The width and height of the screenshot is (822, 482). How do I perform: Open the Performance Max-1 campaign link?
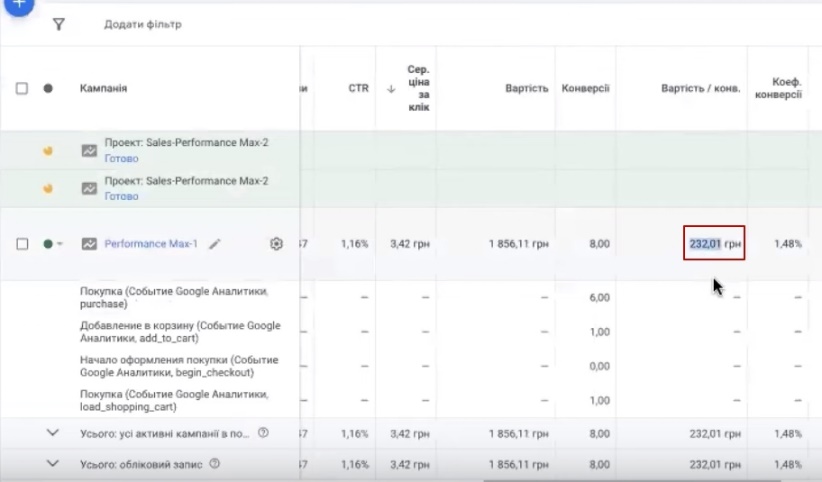[151, 243]
